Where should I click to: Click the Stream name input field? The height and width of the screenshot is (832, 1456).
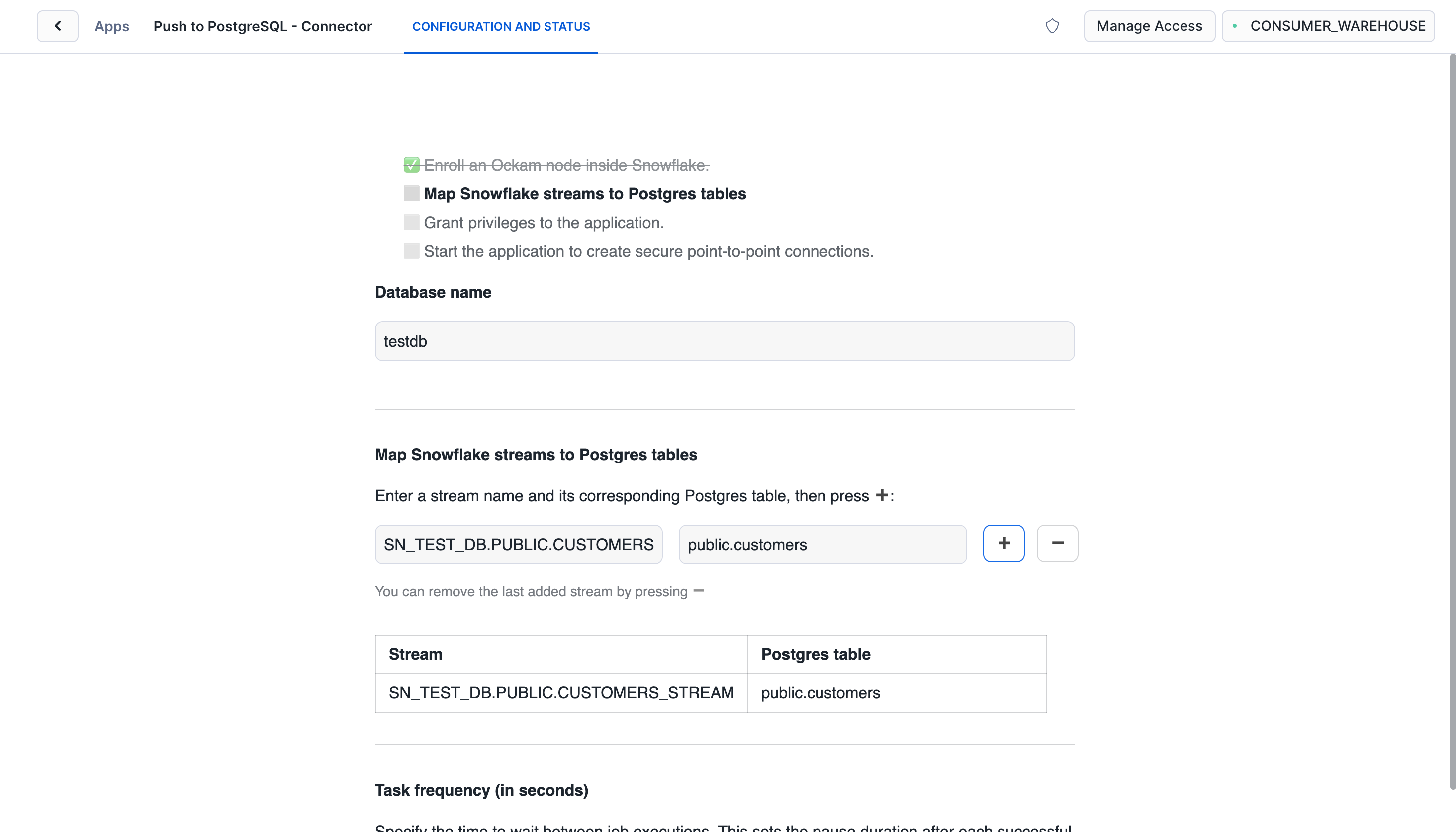point(519,544)
